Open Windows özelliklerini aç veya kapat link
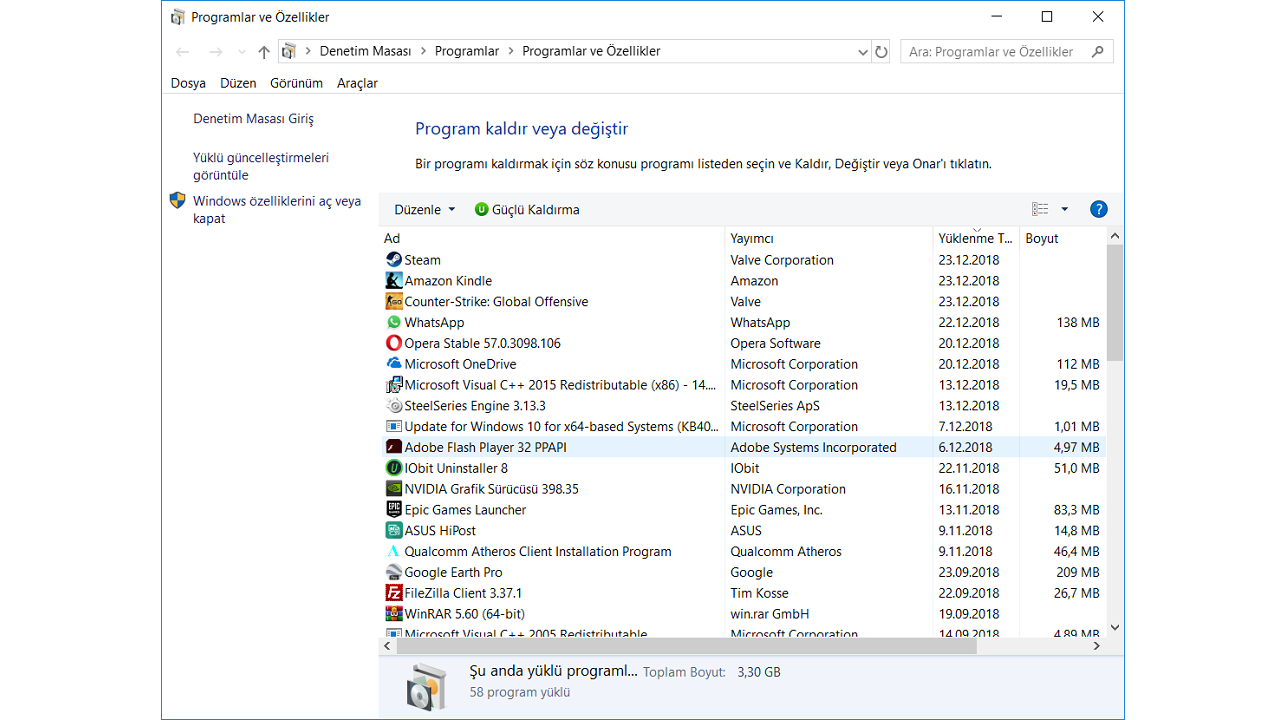Image resolution: width=1280 pixels, height=720 pixels. tap(277, 210)
